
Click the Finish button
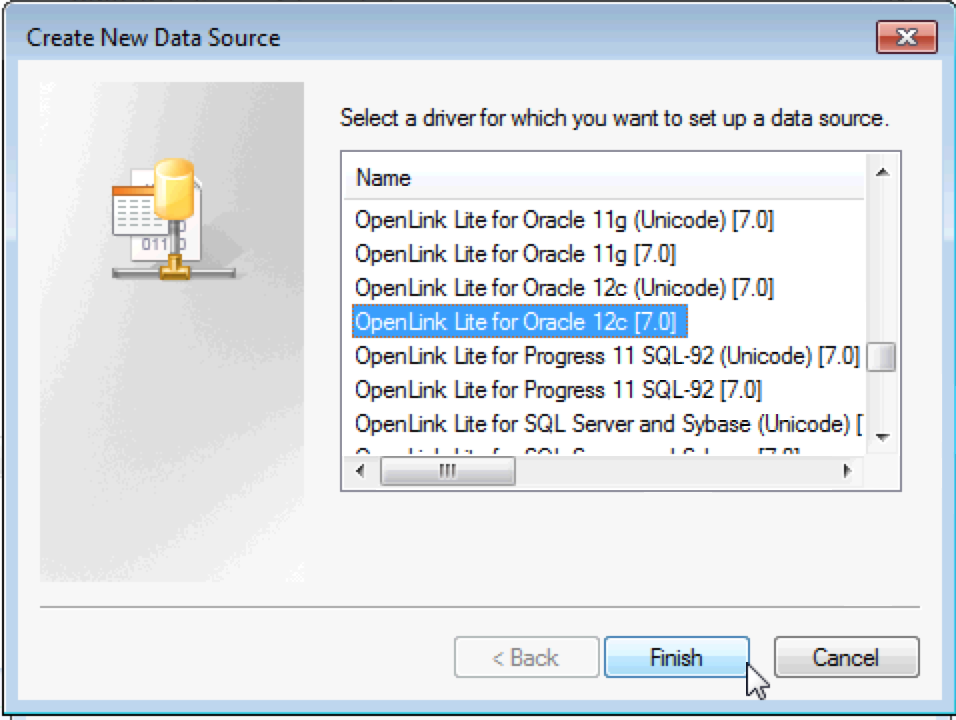(x=676, y=658)
